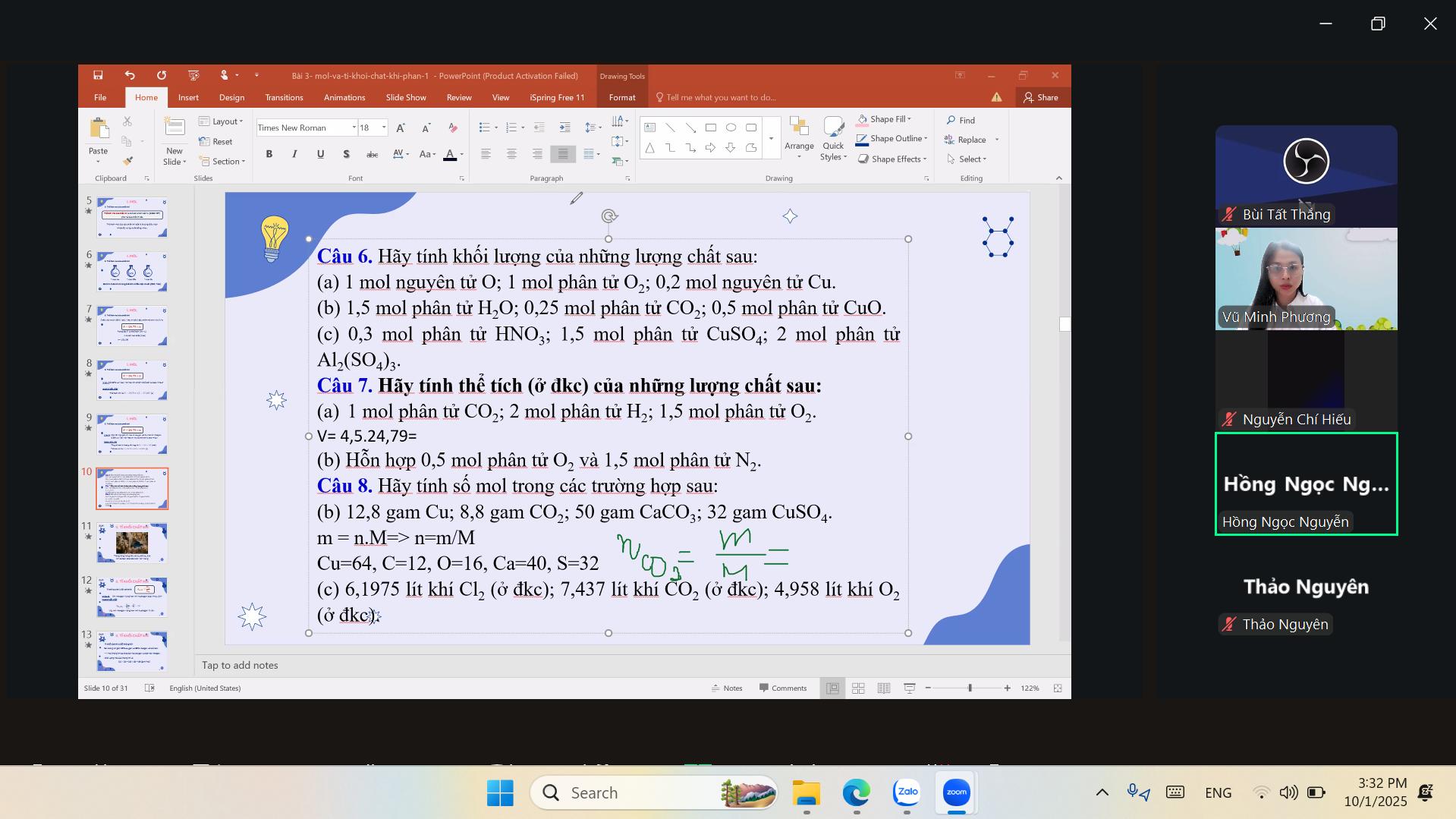This screenshot has height=819, width=1456.
Task: Expand the Shape Fill dropdown
Action: pos(909,119)
